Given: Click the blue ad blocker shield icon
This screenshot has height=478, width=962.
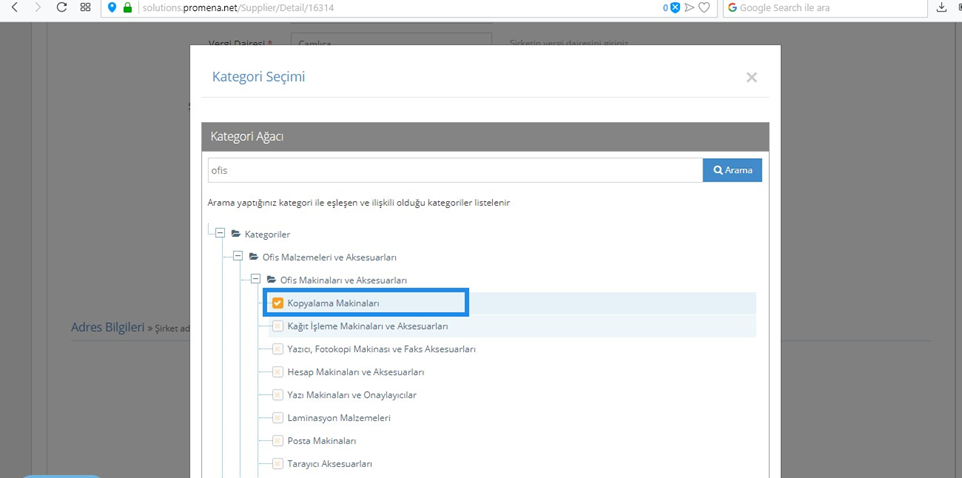Looking at the screenshot, I should coord(675,7).
